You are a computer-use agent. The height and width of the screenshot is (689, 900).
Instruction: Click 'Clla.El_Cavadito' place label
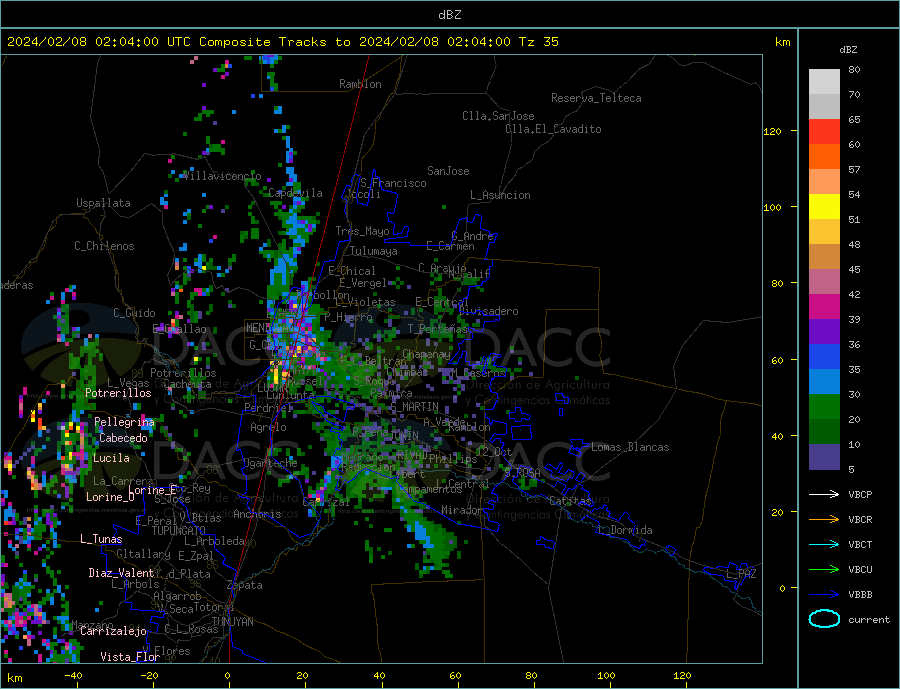tap(553, 129)
